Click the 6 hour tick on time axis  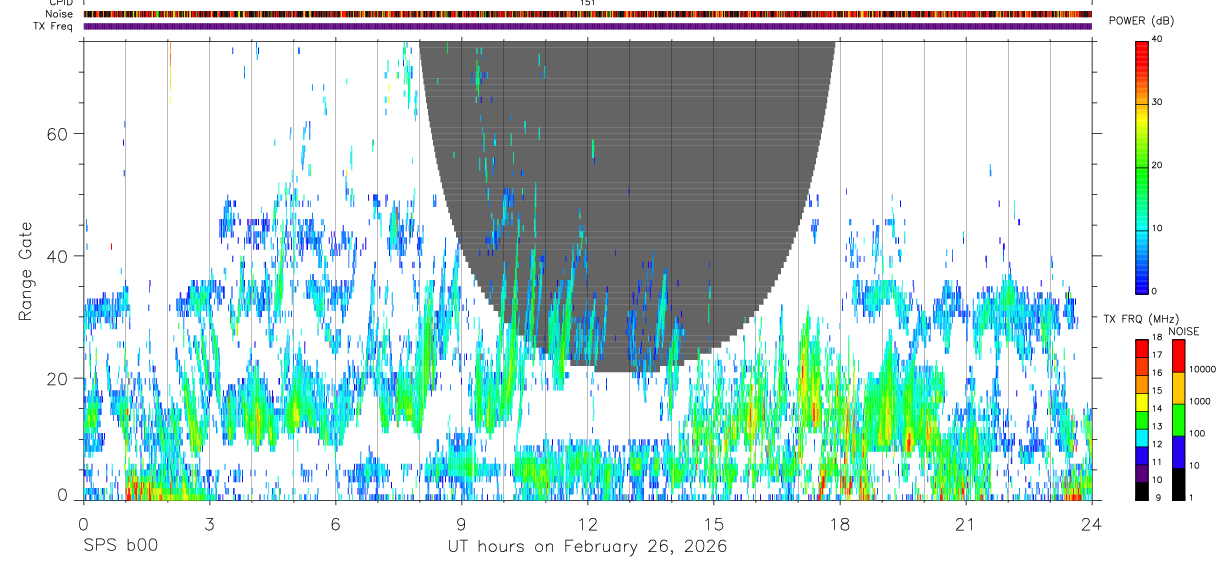tap(335, 523)
